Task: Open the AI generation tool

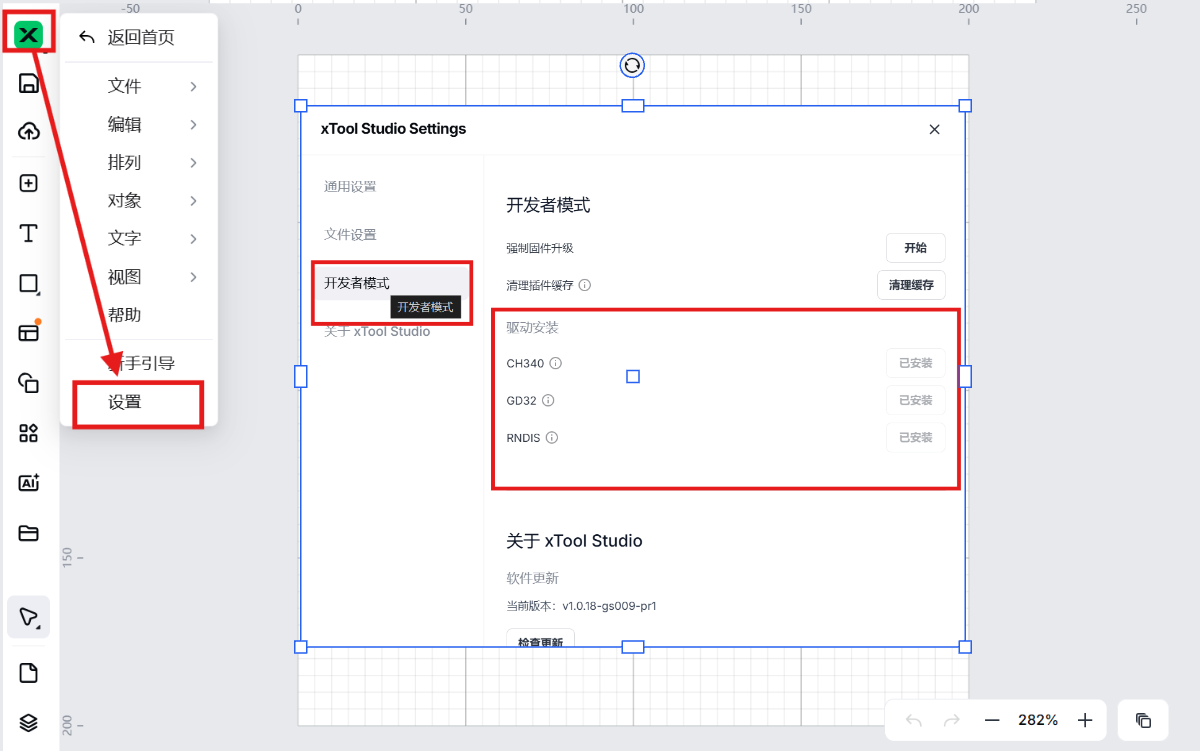Action: coord(29,483)
